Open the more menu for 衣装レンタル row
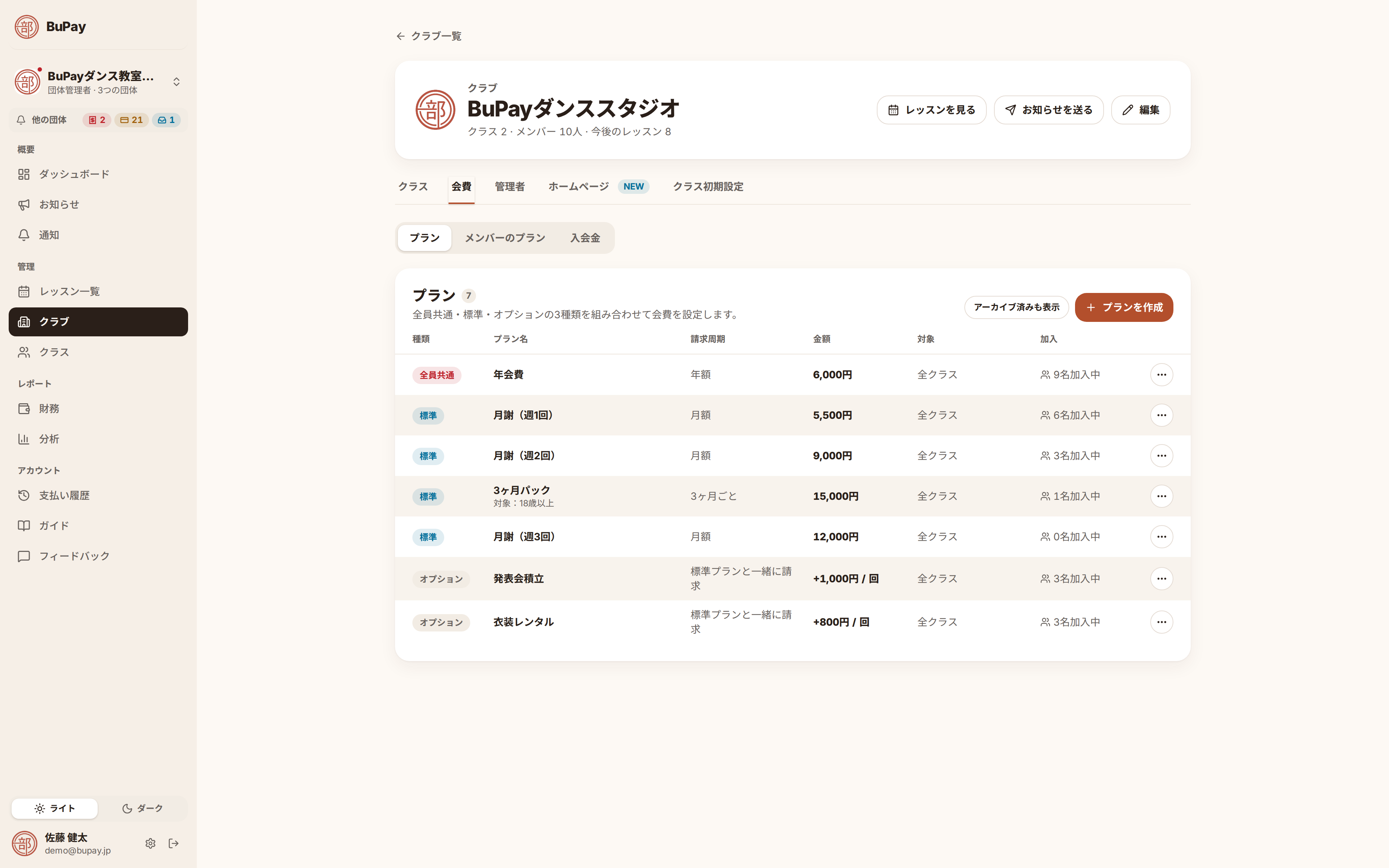 pyautogui.click(x=1161, y=622)
